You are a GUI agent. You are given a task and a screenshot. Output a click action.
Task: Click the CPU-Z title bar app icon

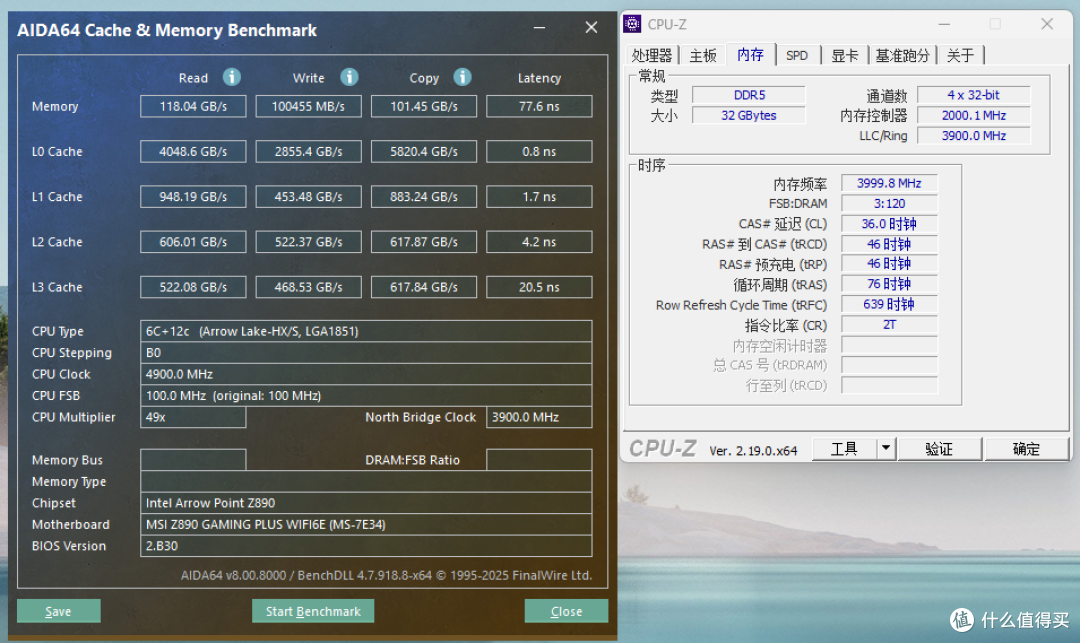click(632, 24)
